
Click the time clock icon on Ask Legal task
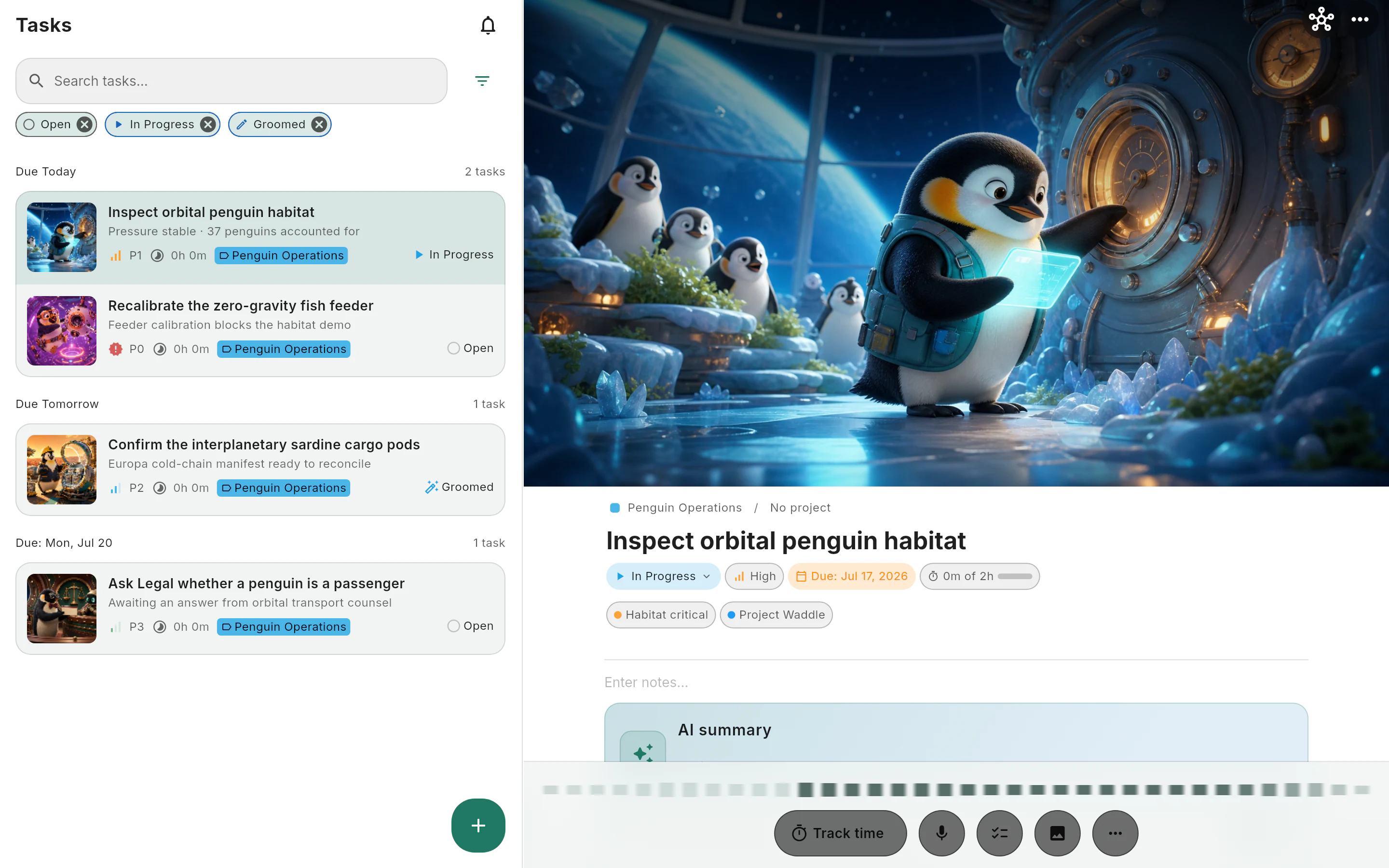click(x=160, y=627)
